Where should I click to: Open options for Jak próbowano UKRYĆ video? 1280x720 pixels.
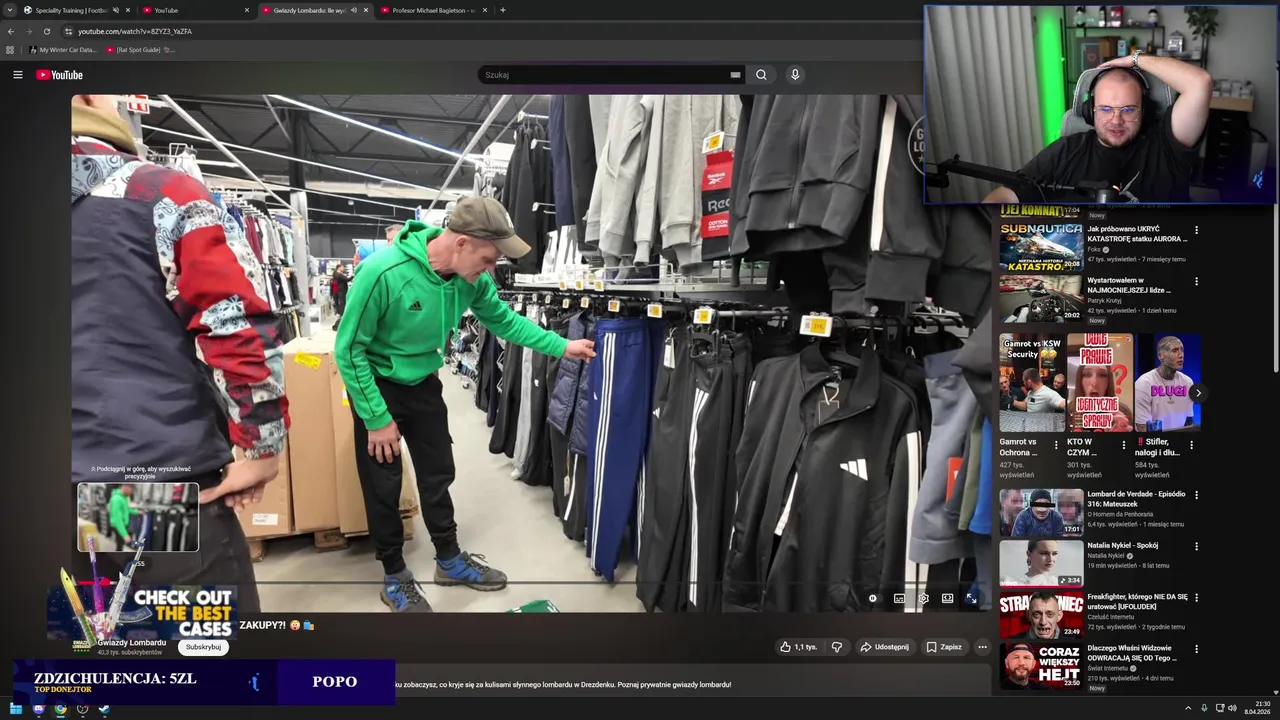(x=1196, y=230)
